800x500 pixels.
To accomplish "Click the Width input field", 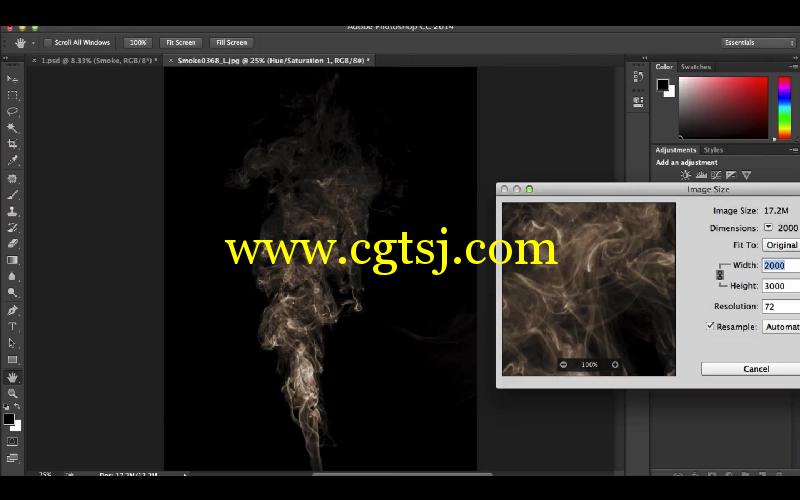I will click(781, 265).
